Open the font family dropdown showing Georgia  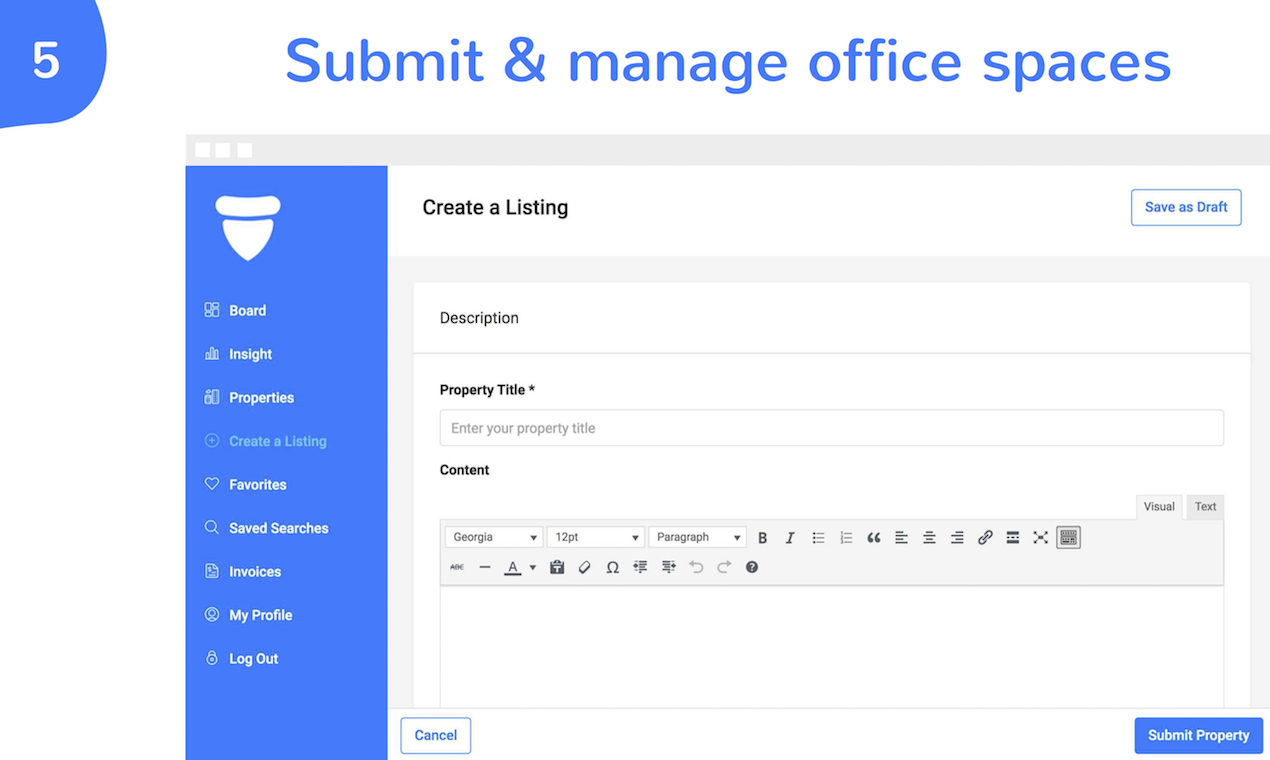493,537
